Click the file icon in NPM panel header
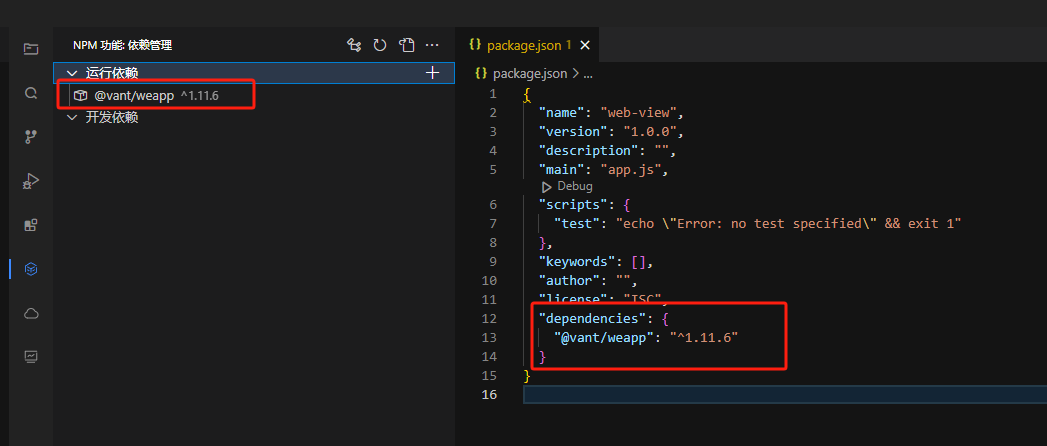Viewport: 1047px width, 446px height. click(x=406, y=45)
